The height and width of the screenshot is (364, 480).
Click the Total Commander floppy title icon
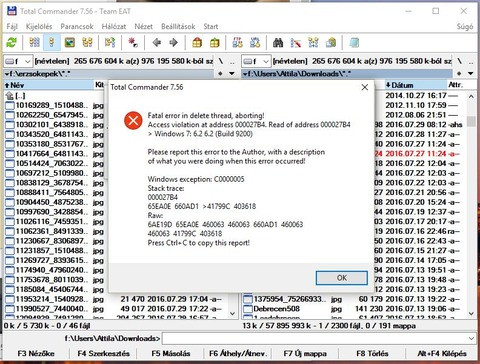tap(12, 11)
